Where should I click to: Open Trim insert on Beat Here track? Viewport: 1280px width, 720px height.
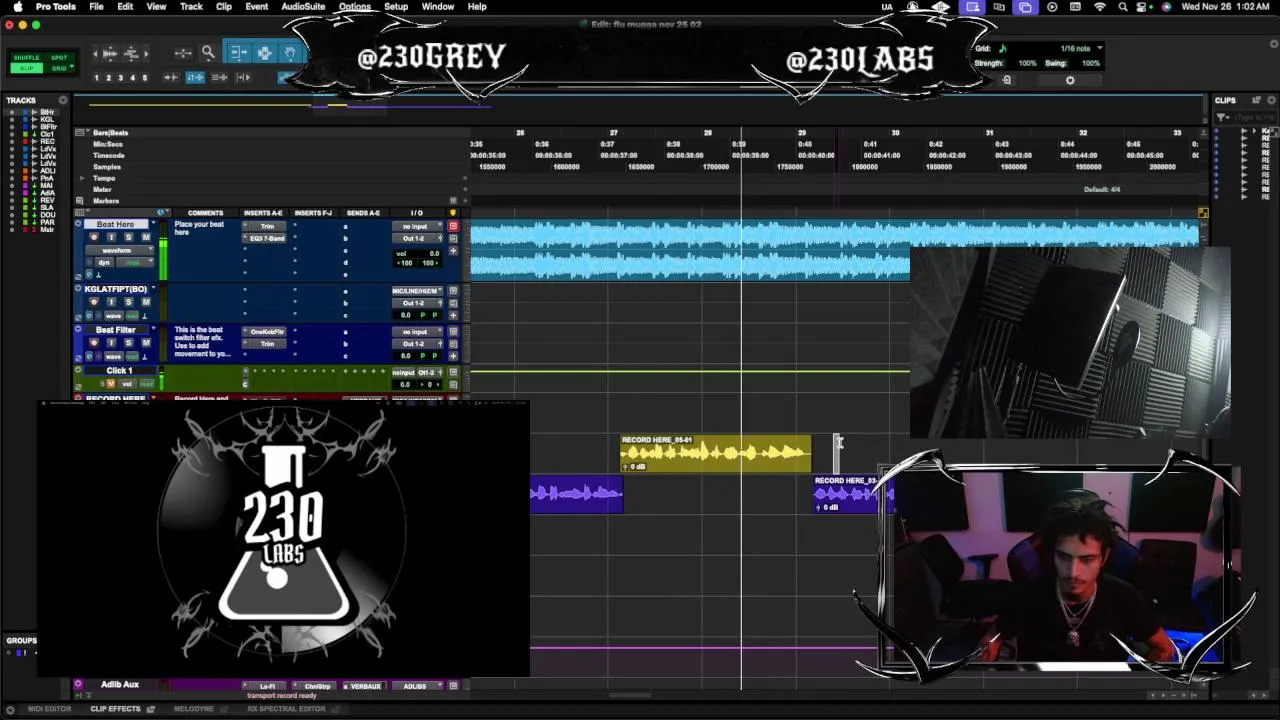[x=267, y=226]
